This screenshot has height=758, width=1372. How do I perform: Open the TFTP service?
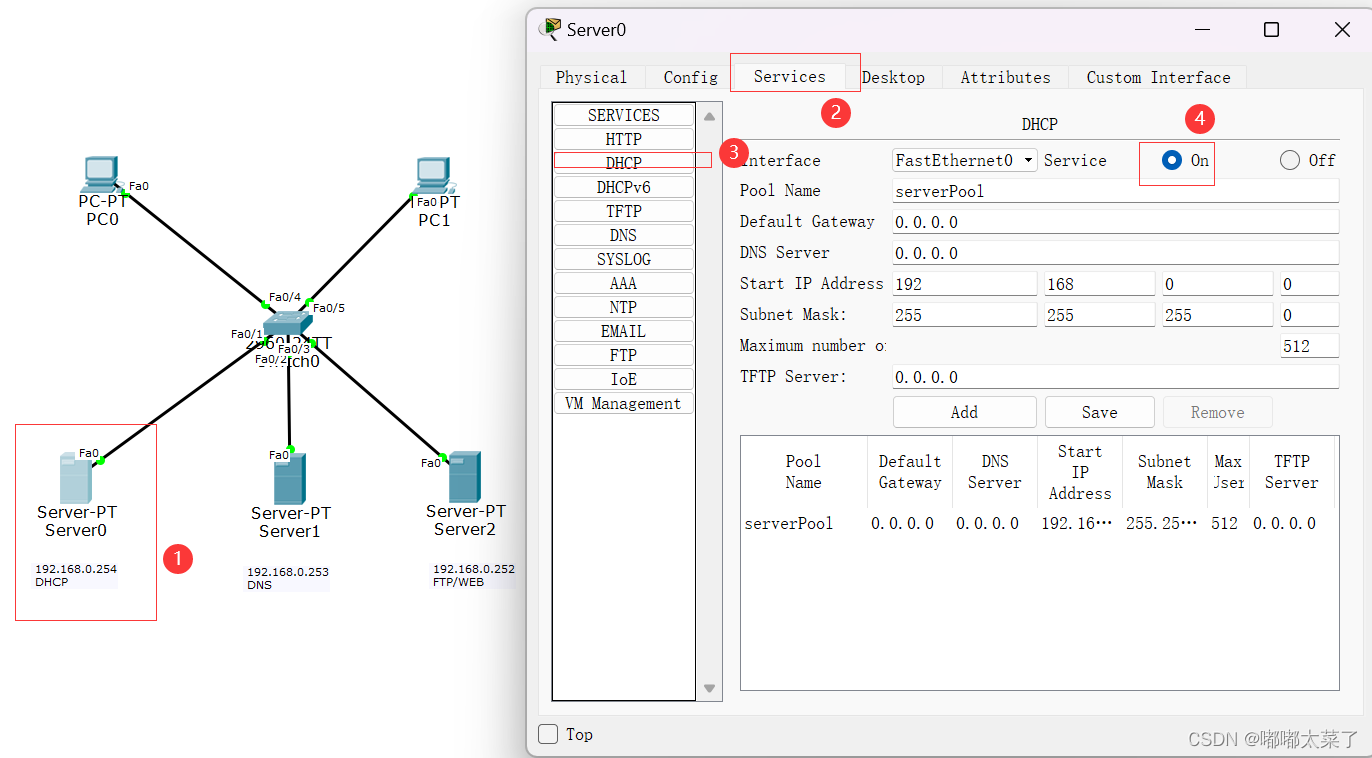pos(624,211)
